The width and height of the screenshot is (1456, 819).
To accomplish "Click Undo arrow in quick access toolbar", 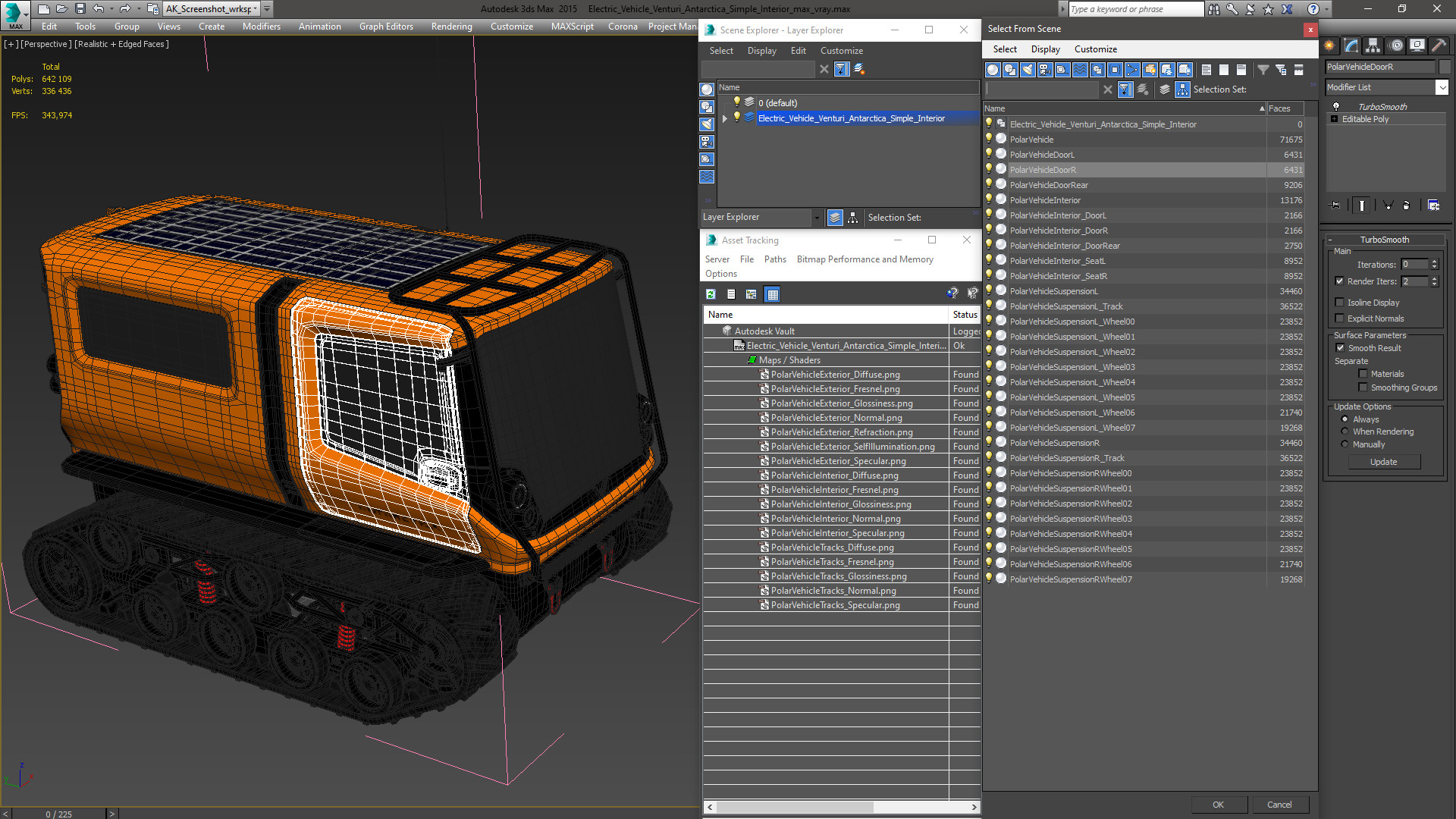I will pos(98,9).
